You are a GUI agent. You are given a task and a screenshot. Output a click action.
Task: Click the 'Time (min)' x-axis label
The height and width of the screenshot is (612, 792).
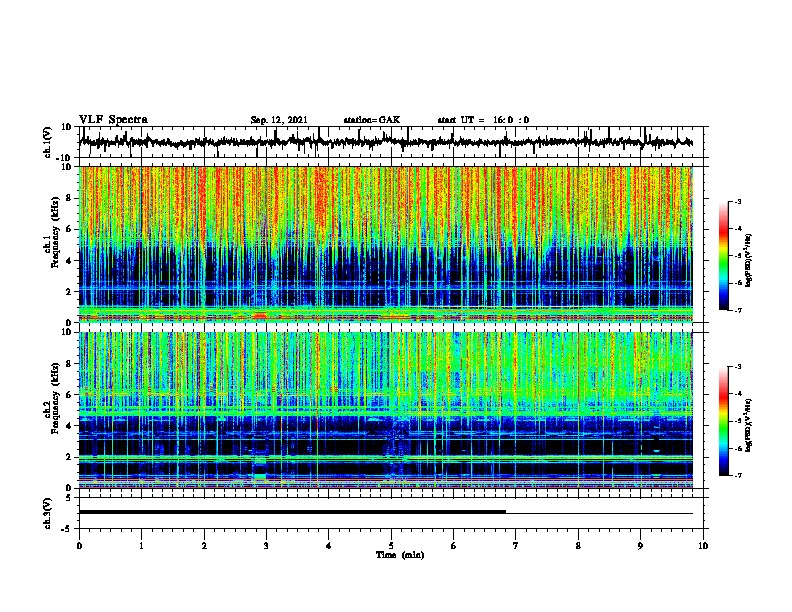click(x=400, y=555)
